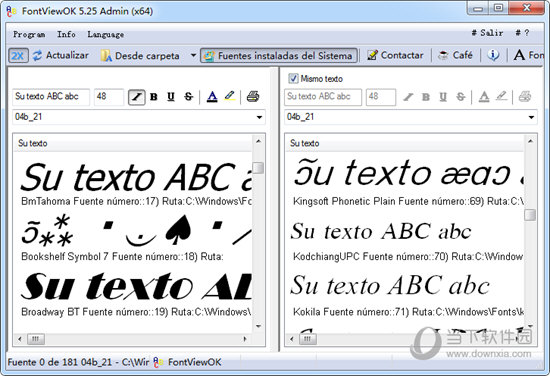Image resolution: width=550 pixels, height=376 pixels.
Task: Click Fuente 0 de 181 status text
Action: click(x=78, y=362)
